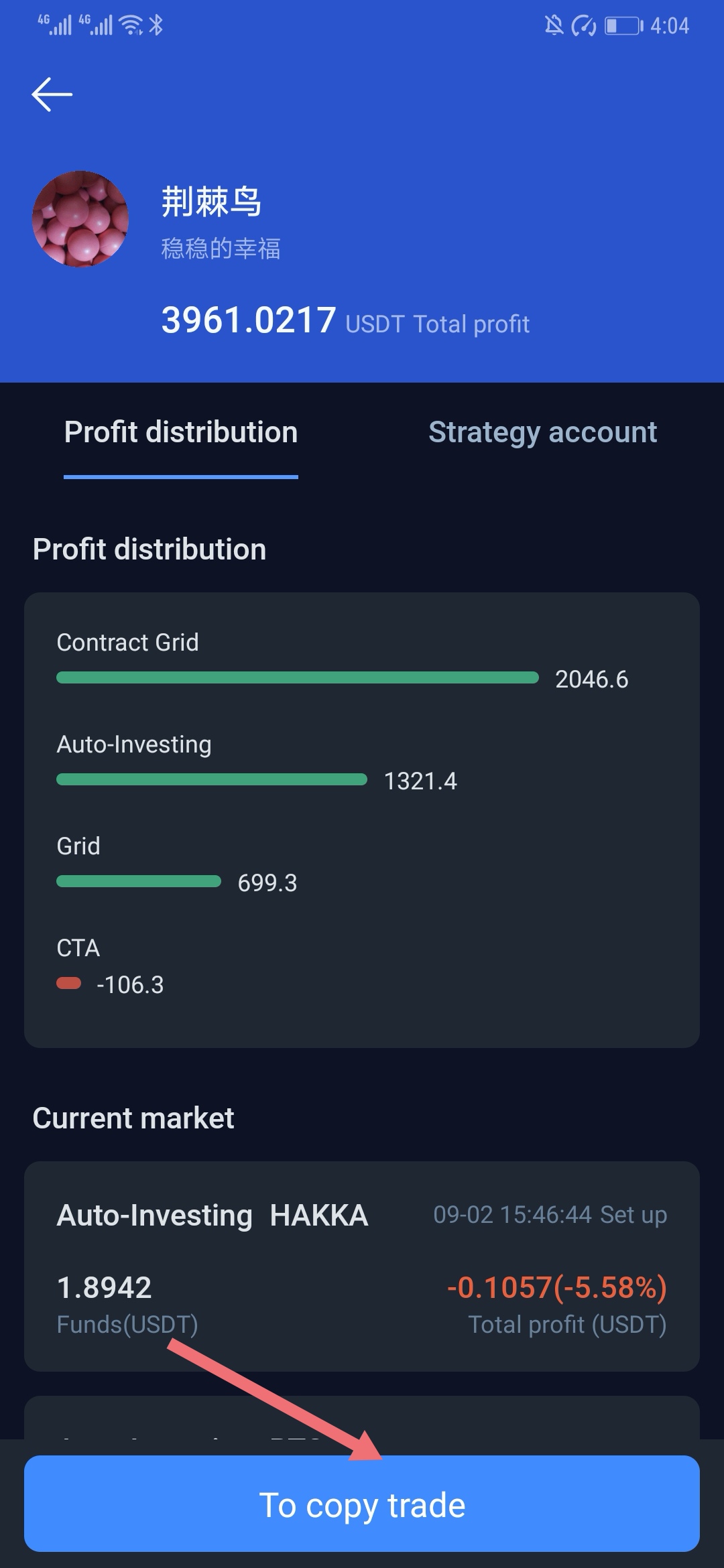Tap the -0.1057(-5.58%) total profit figure
Viewport: 724px width, 1568px height.
(x=556, y=1287)
